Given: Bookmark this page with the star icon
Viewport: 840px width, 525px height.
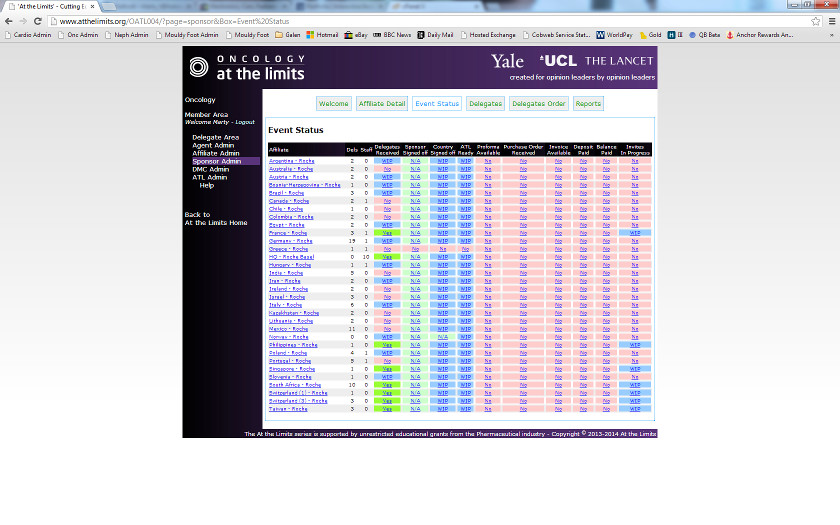Looking at the screenshot, I should tap(815, 21).
